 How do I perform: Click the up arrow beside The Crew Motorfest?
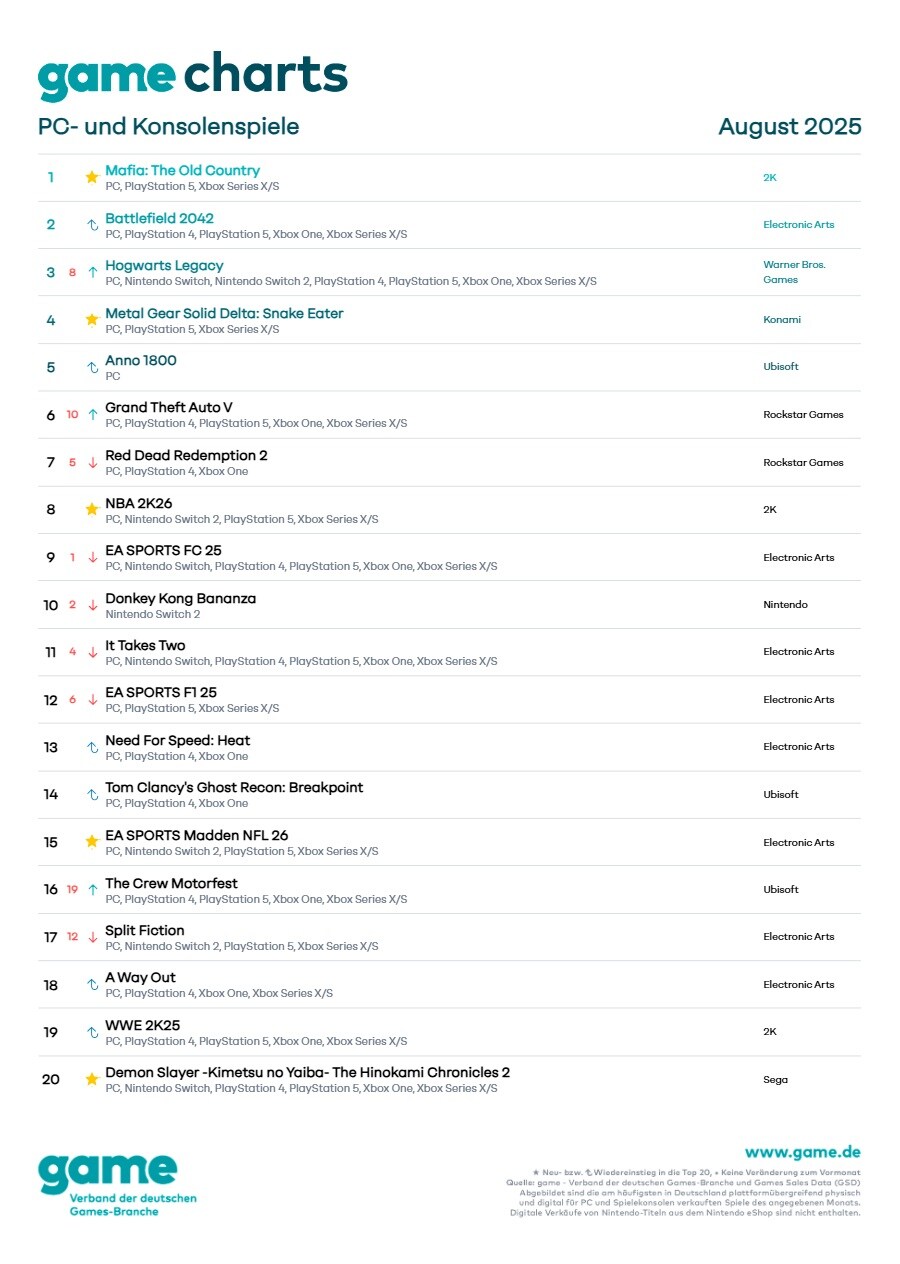(92, 889)
